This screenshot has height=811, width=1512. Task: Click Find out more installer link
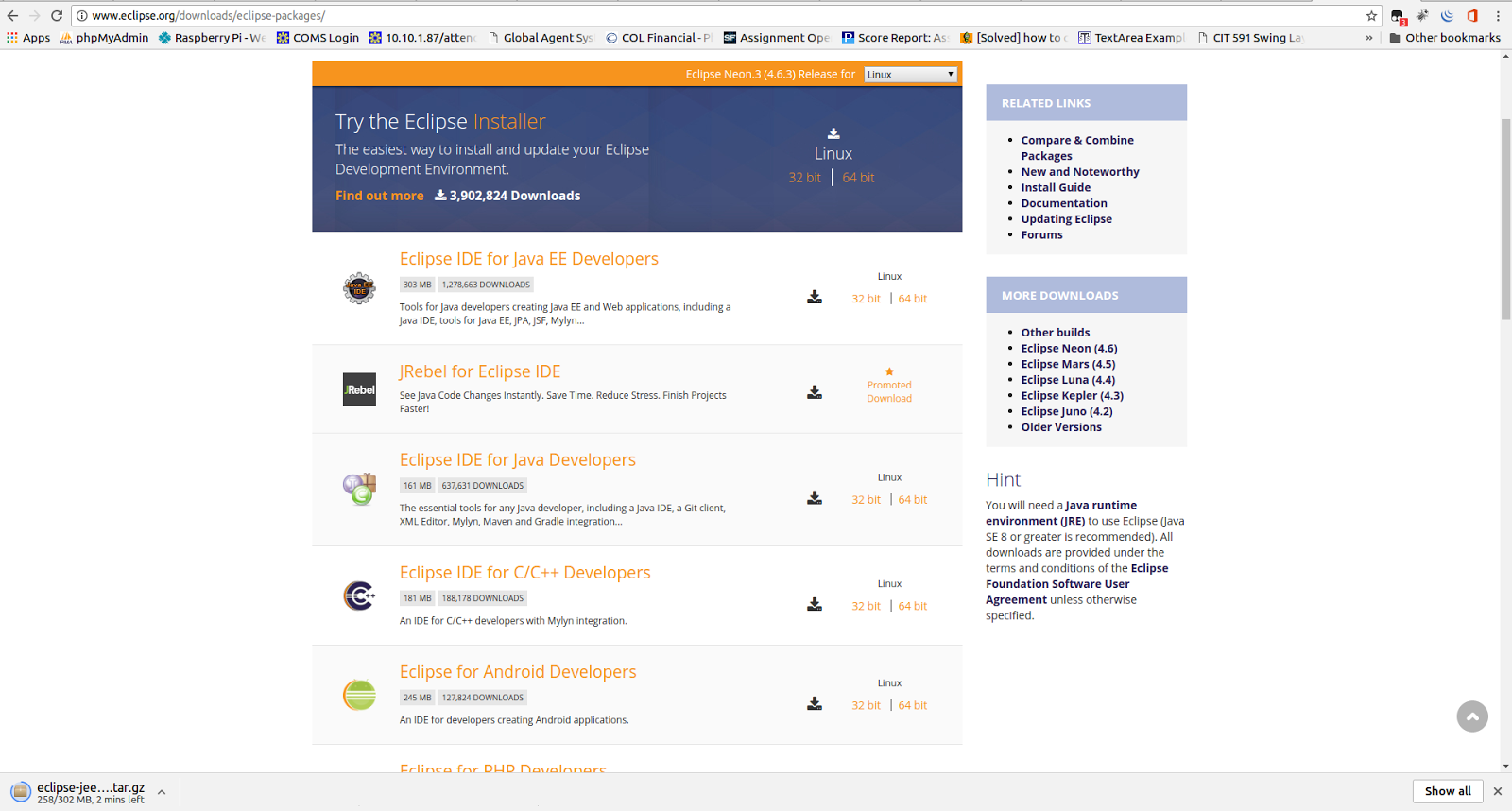click(379, 196)
